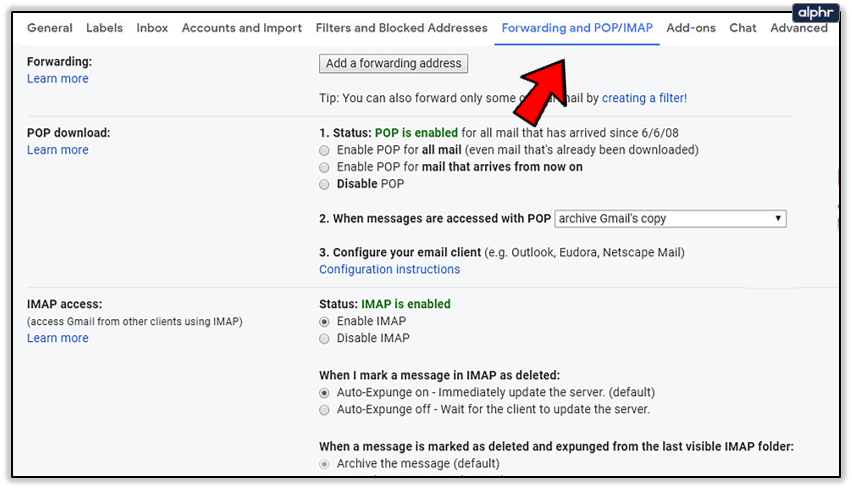Follow the creating a filter link

[x=644, y=98]
